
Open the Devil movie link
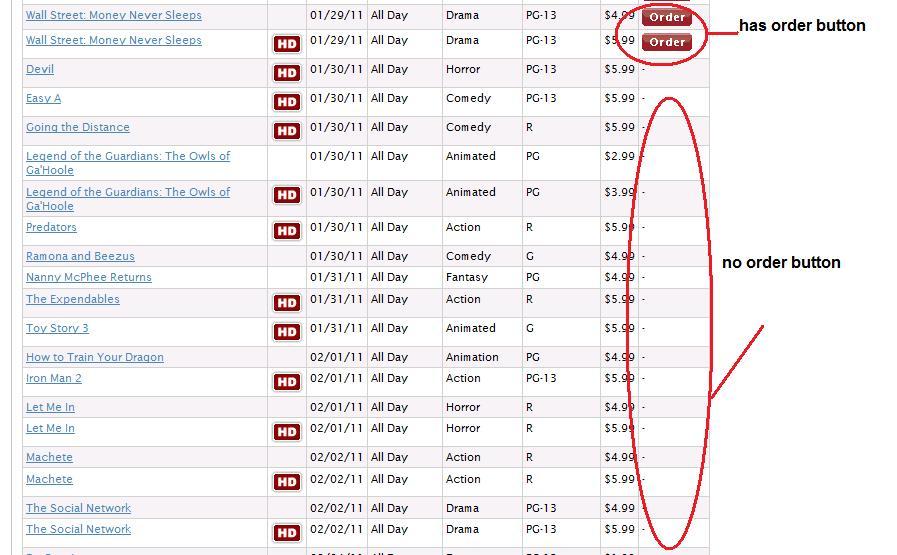pos(40,69)
